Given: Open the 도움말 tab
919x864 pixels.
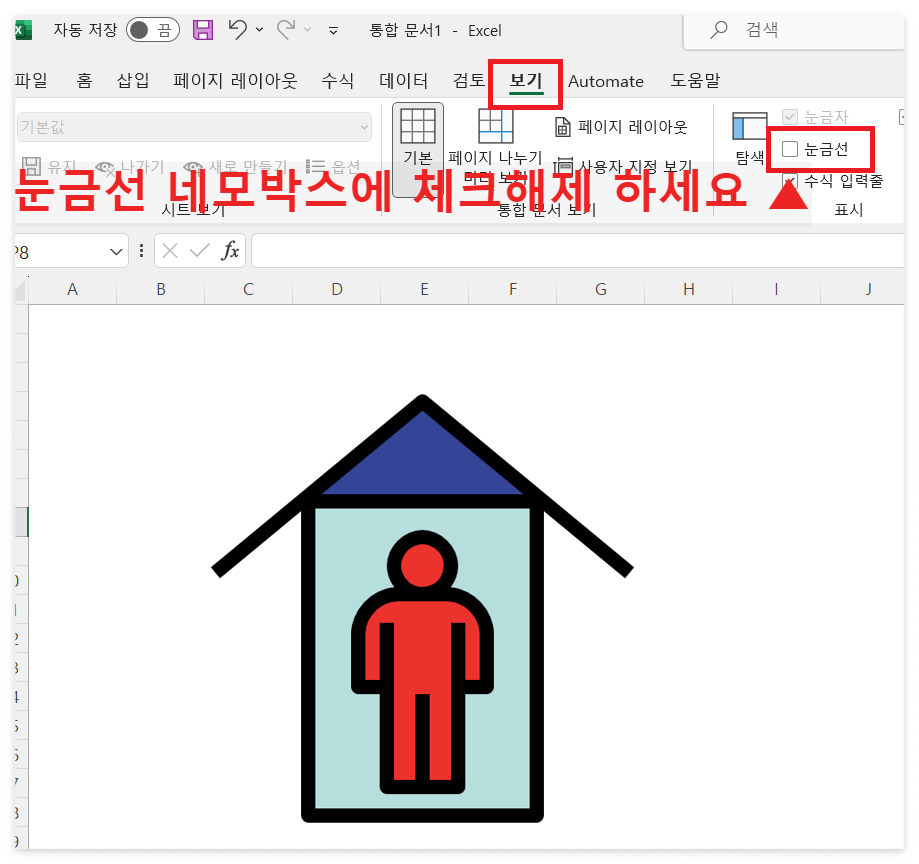Looking at the screenshot, I should tap(695, 80).
